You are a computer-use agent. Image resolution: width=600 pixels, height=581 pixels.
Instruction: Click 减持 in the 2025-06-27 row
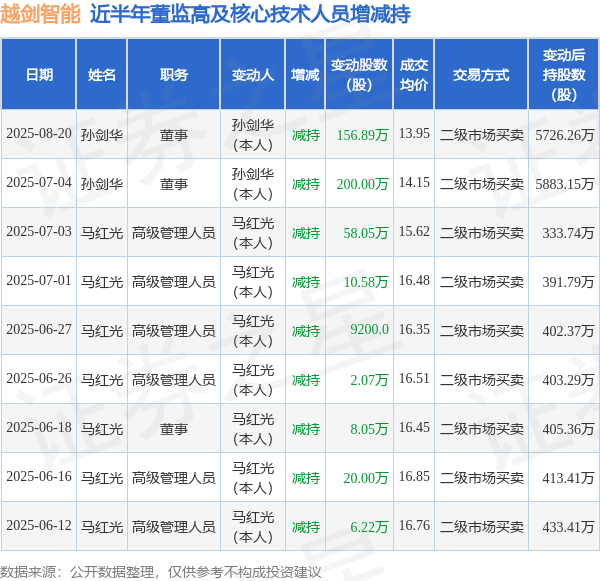[x=305, y=331]
